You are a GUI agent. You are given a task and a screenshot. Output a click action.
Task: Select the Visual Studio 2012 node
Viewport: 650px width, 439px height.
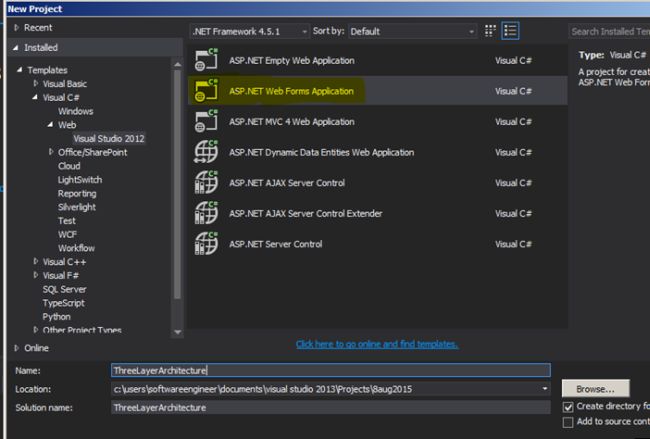(x=109, y=138)
